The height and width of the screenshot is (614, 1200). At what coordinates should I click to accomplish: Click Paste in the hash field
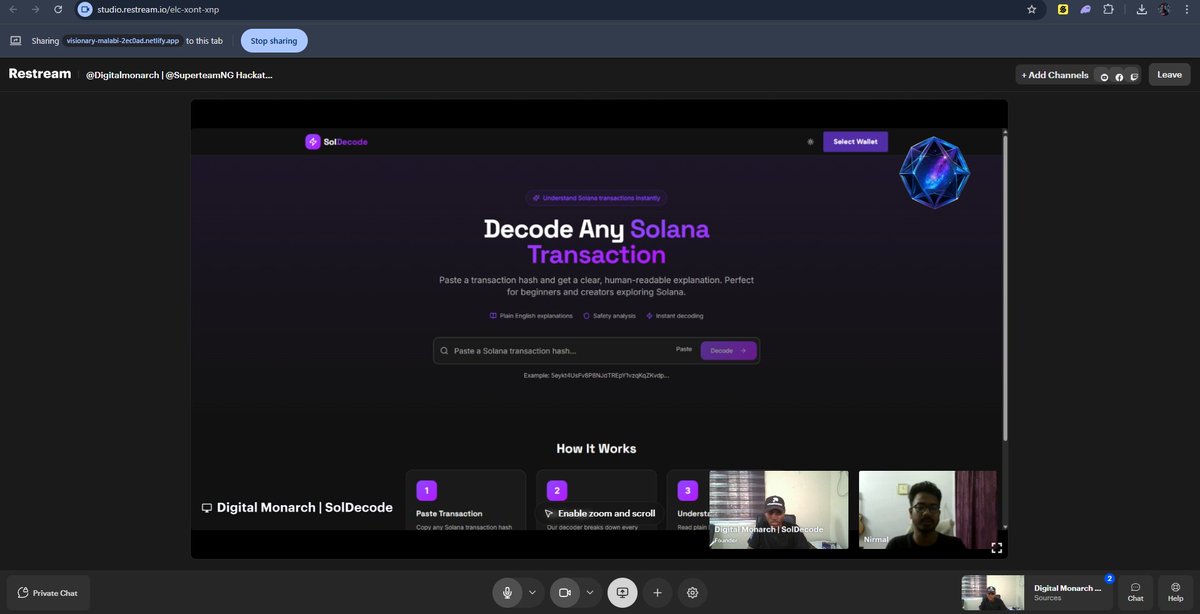(684, 350)
